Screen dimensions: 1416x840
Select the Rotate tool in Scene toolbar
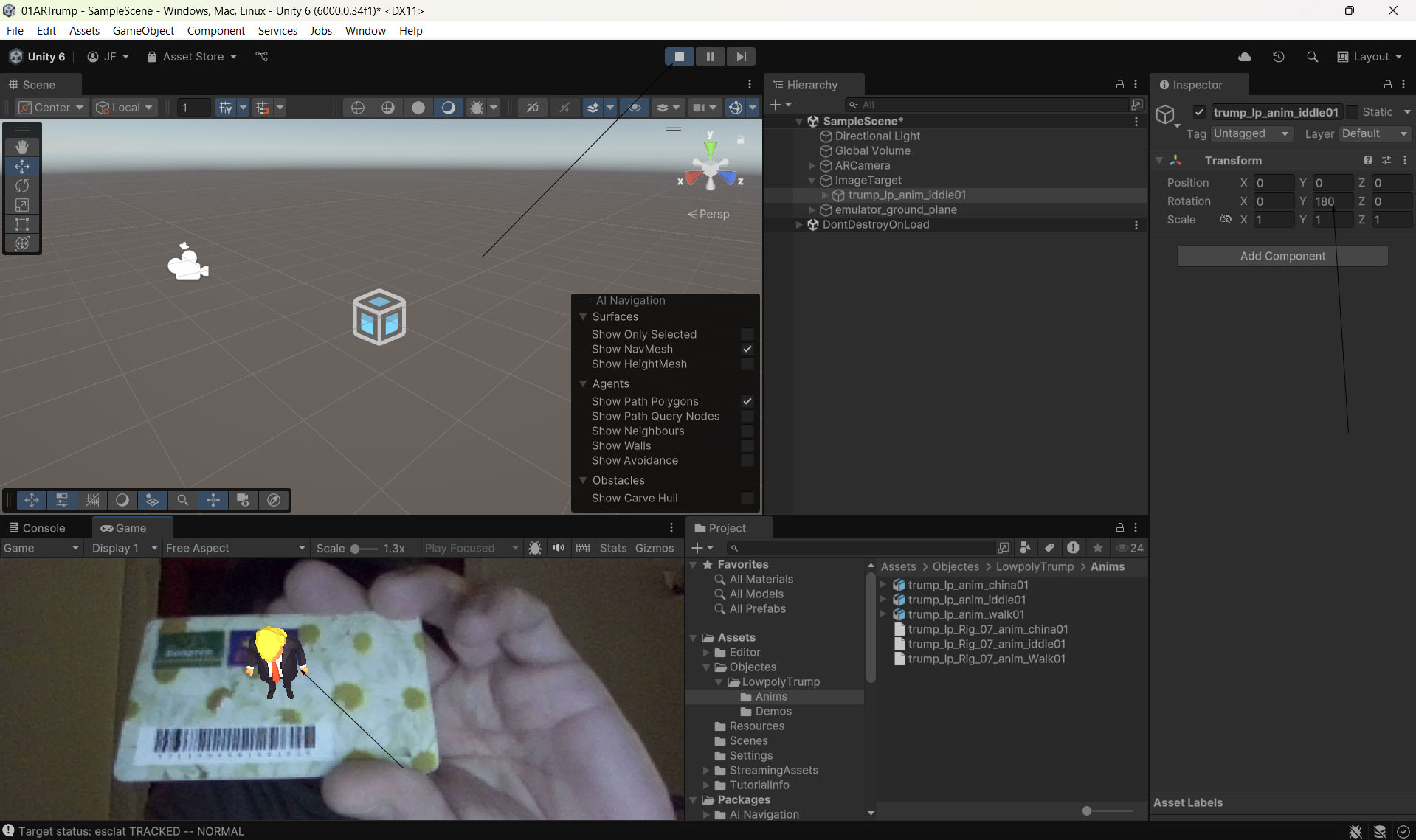[22, 186]
